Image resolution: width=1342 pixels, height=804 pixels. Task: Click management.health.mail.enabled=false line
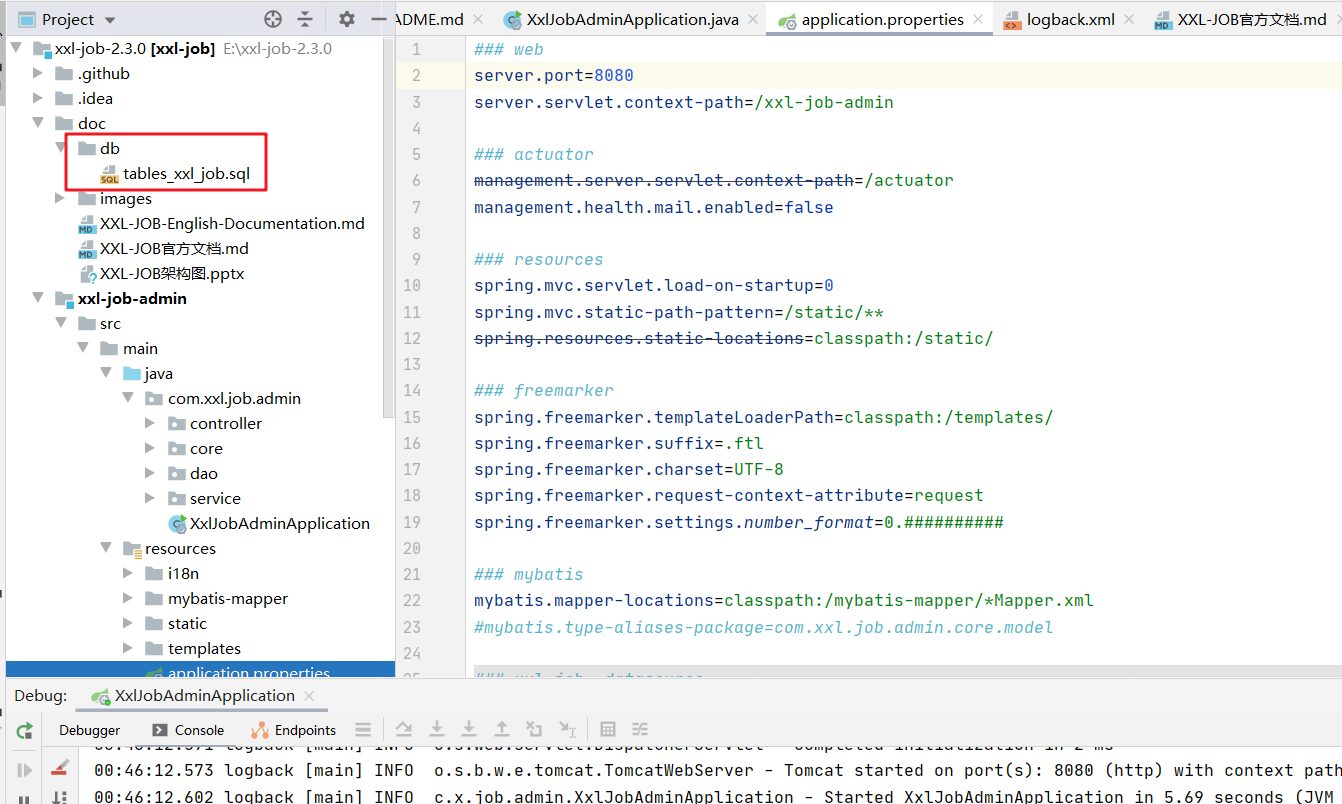point(654,207)
